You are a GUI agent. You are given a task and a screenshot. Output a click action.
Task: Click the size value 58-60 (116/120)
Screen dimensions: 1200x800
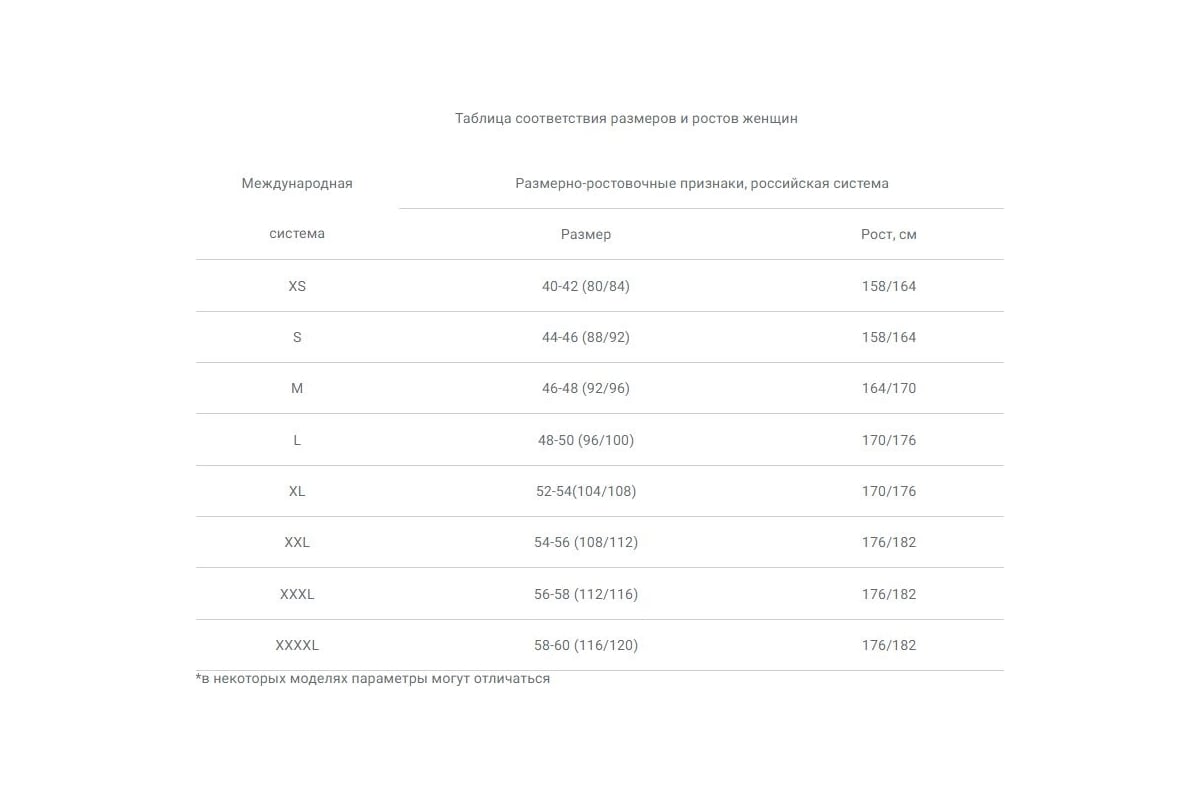pyautogui.click(x=586, y=645)
